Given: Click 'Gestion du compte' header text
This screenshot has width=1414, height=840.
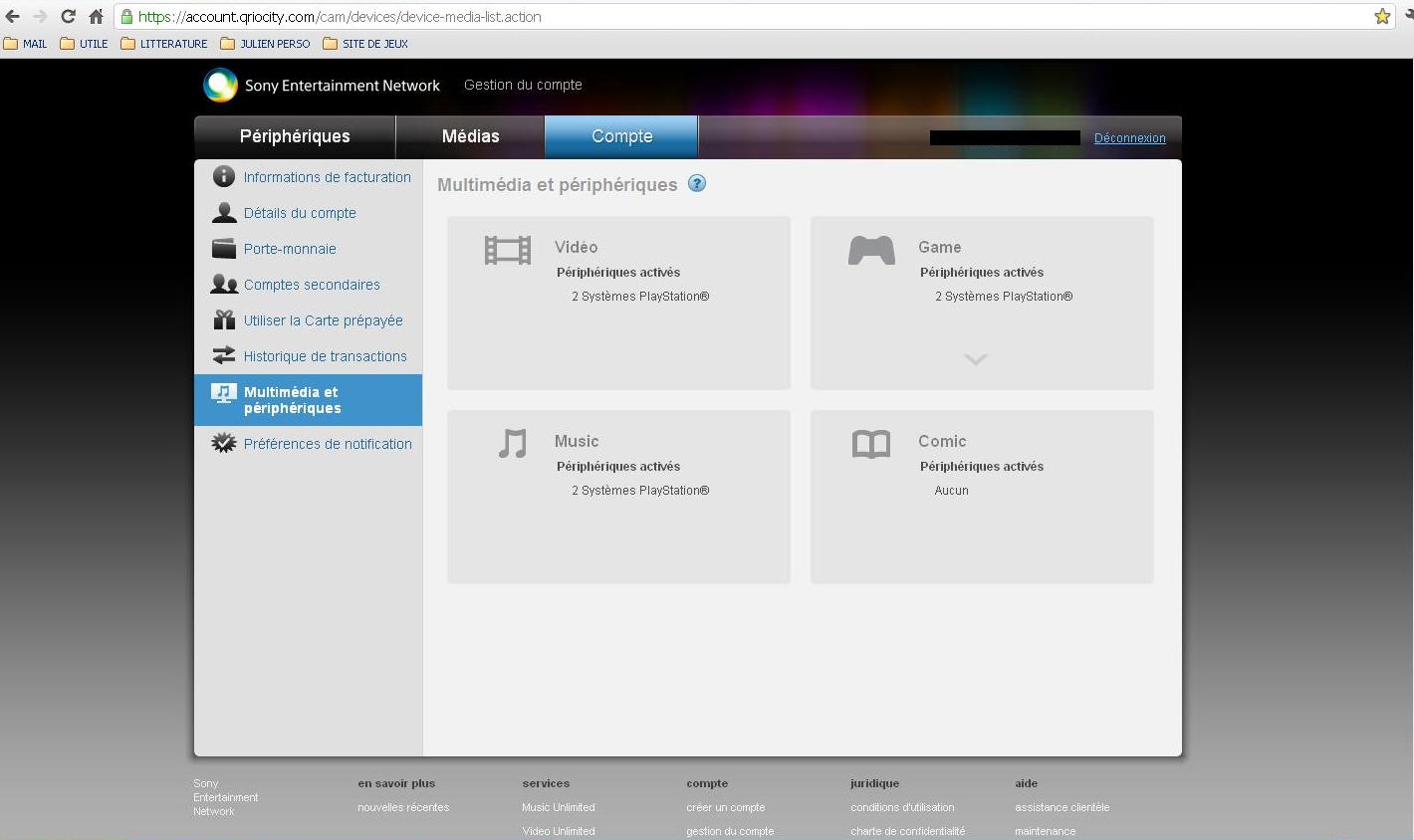Looking at the screenshot, I should [x=523, y=85].
